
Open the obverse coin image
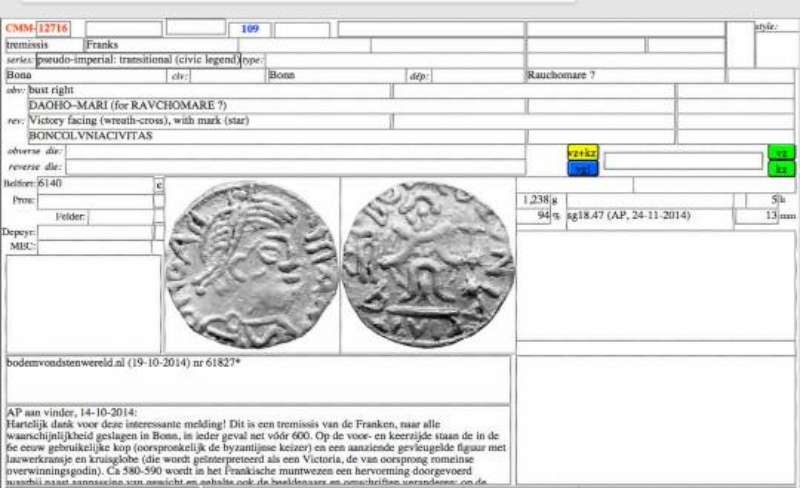[251, 264]
